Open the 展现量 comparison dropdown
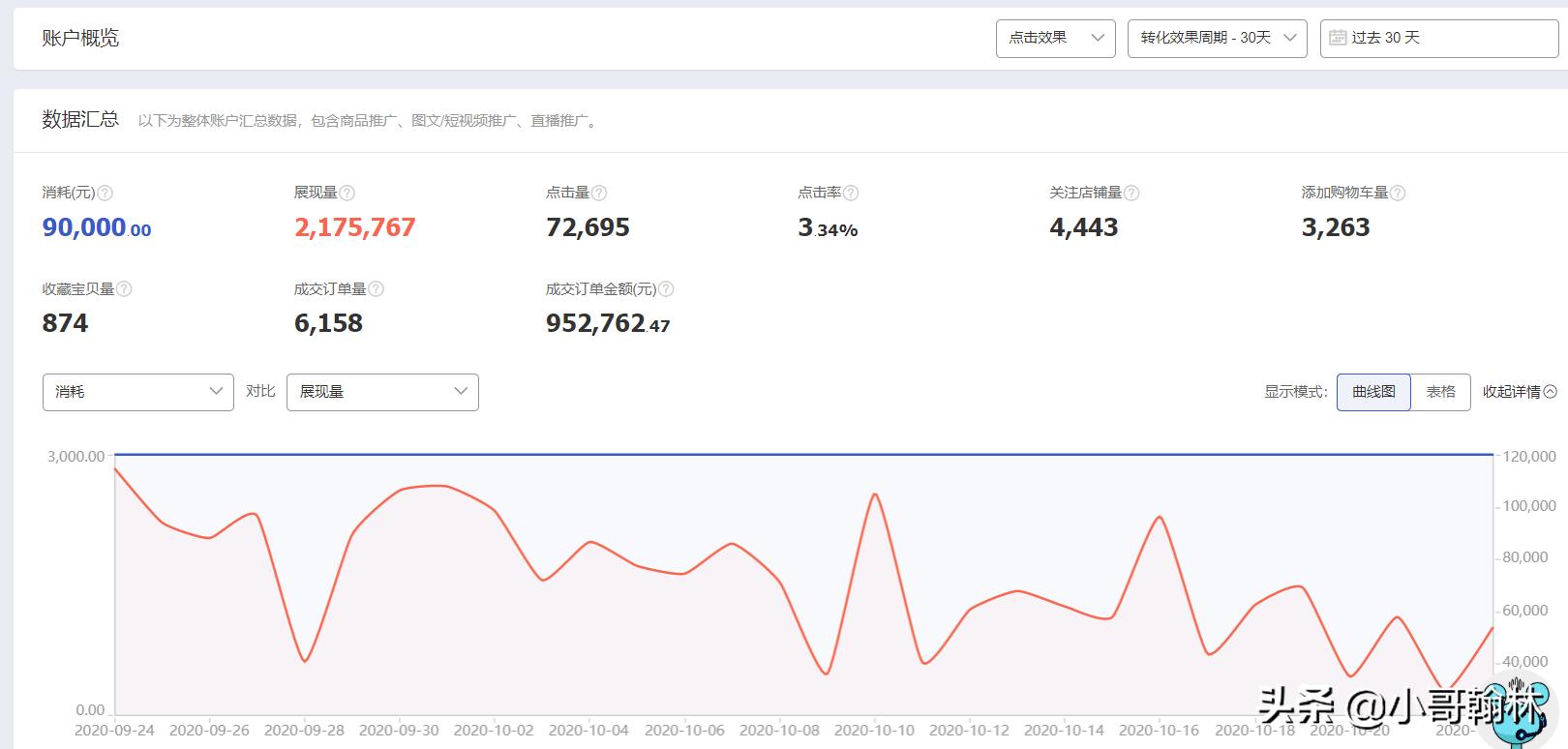Screen dimensions: 1568x749 382,392
